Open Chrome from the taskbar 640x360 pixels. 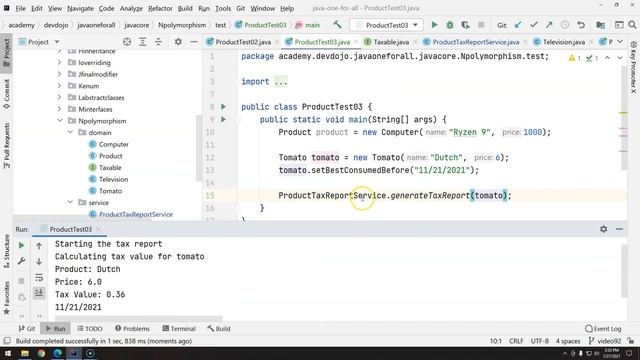(x=41, y=353)
